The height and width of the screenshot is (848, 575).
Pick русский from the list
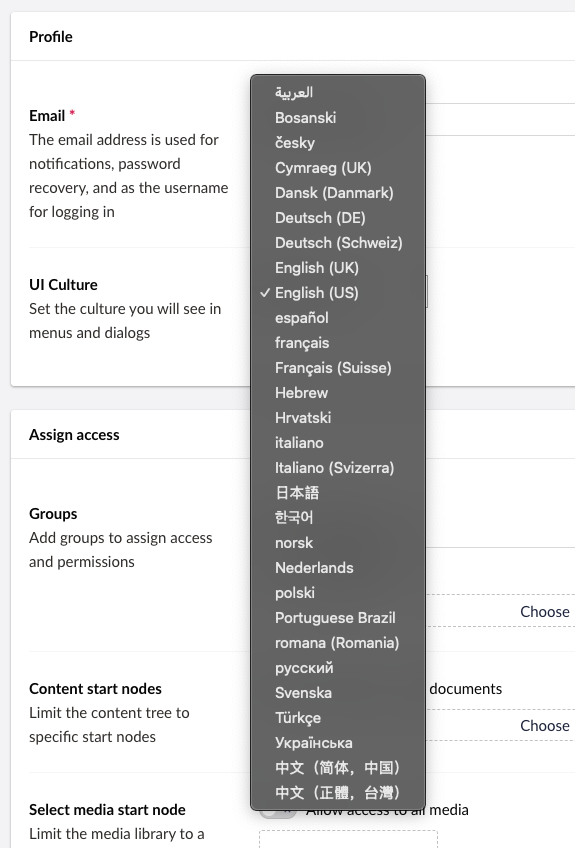tap(338, 668)
